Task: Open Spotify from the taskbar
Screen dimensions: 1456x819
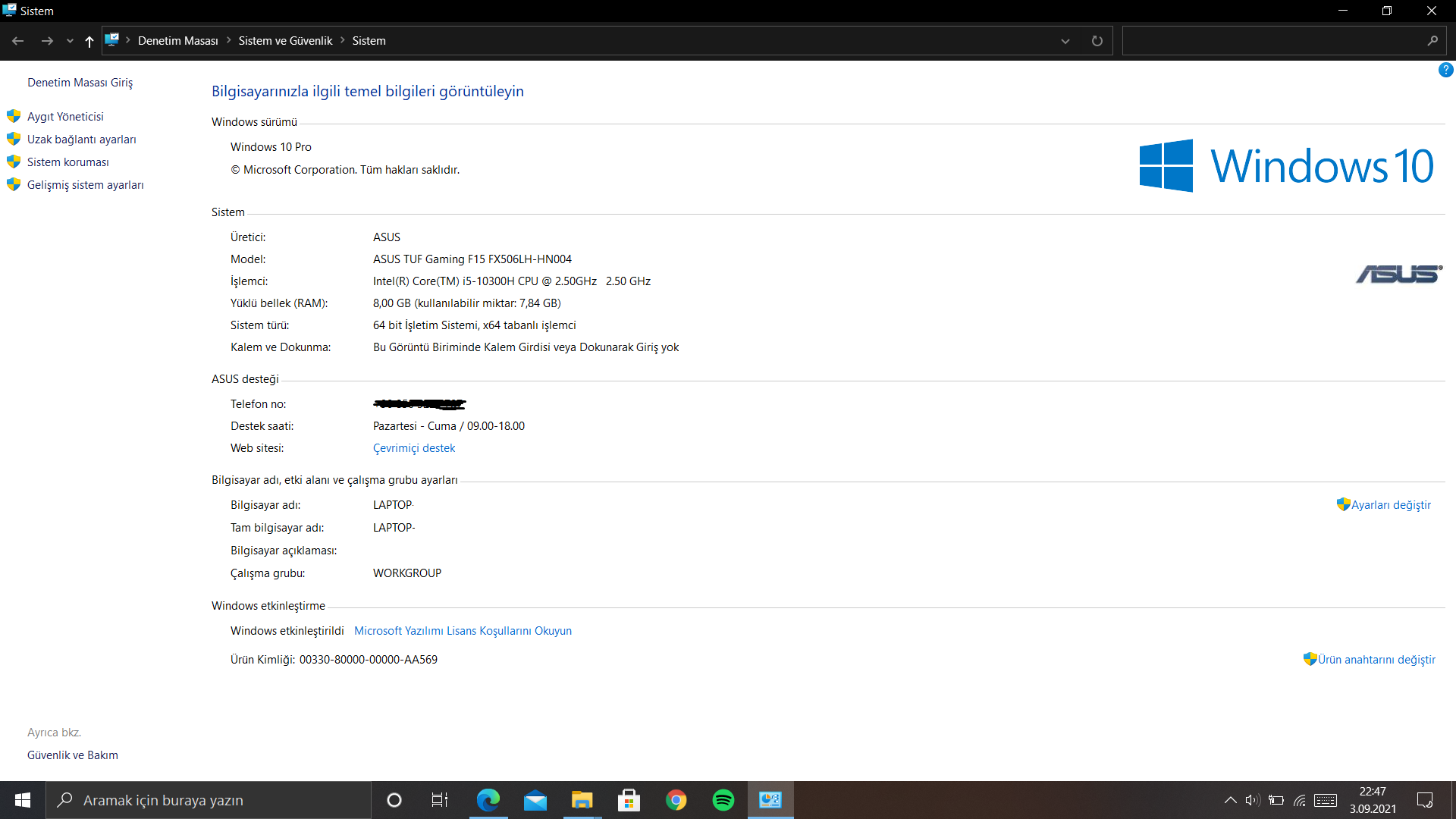Action: pyautogui.click(x=723, y=800)
